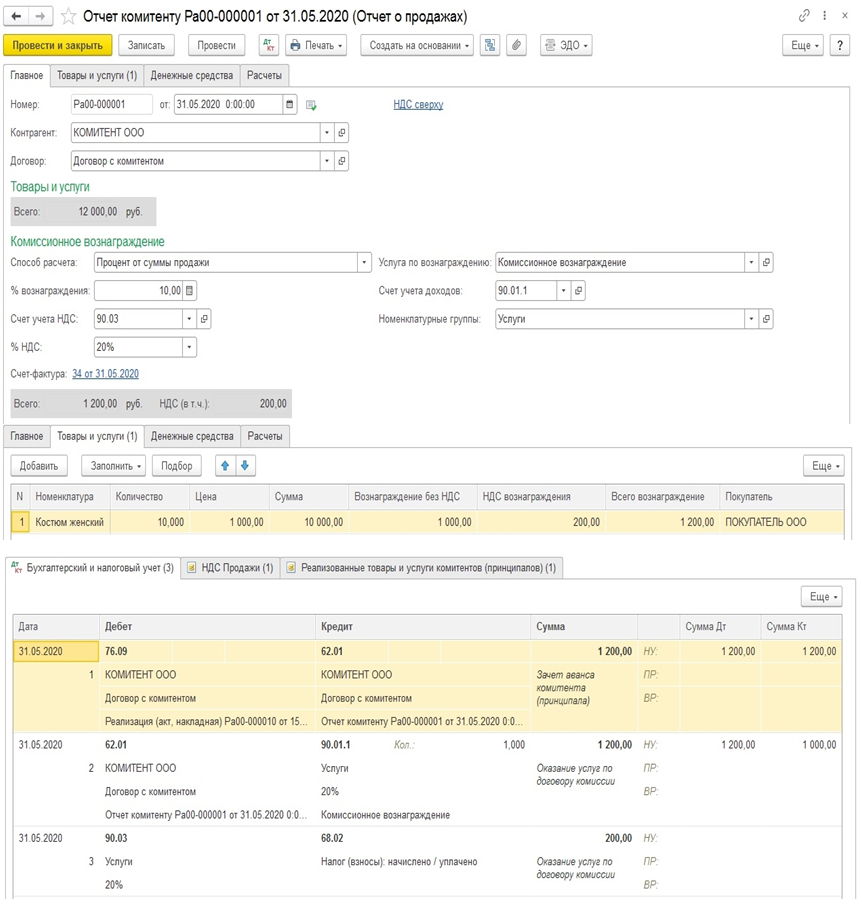Switch to upper Товары и услуги (1) tab

click(97, 76)
